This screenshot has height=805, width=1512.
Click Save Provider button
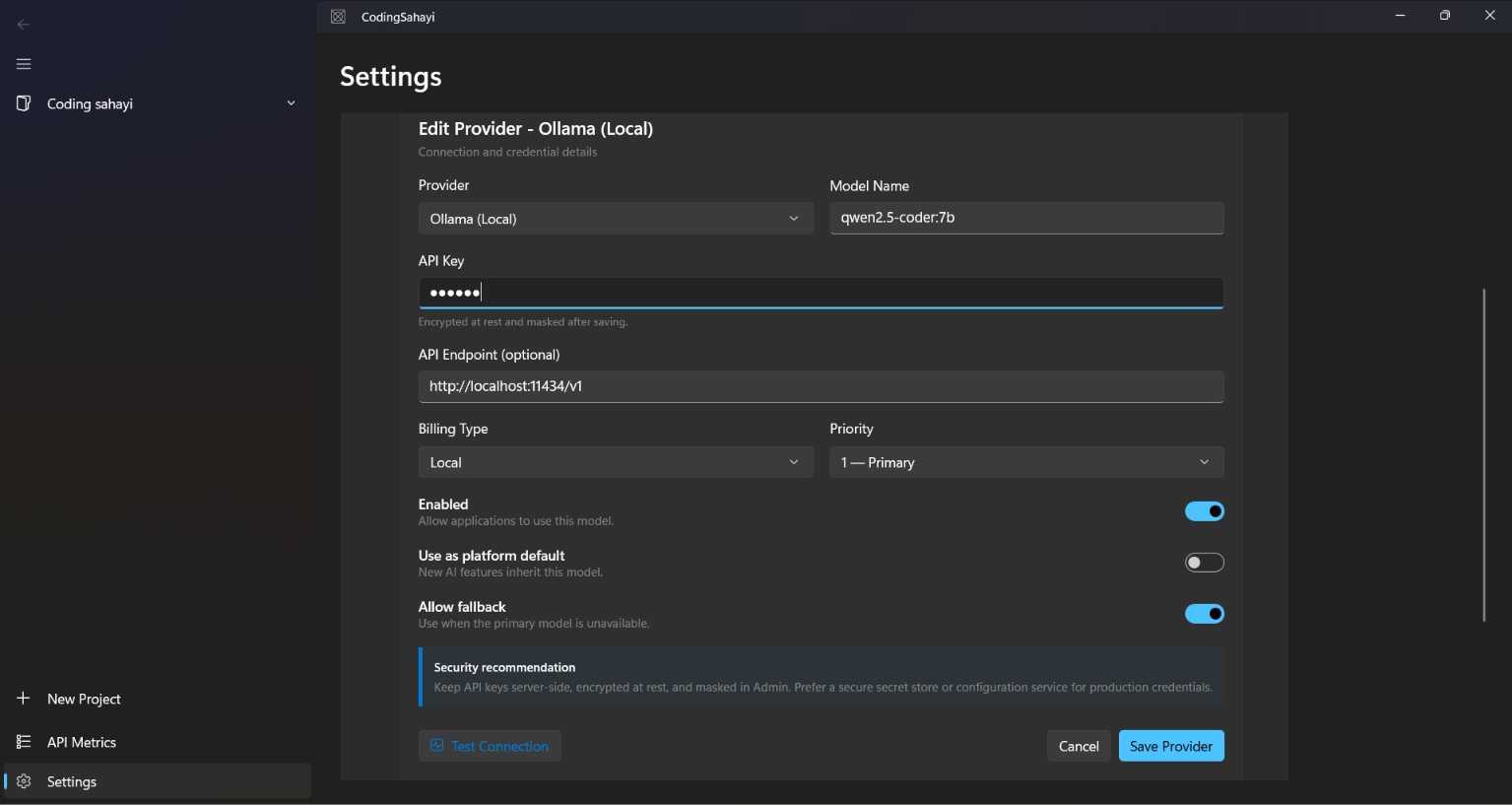[x=1171, y=746]
